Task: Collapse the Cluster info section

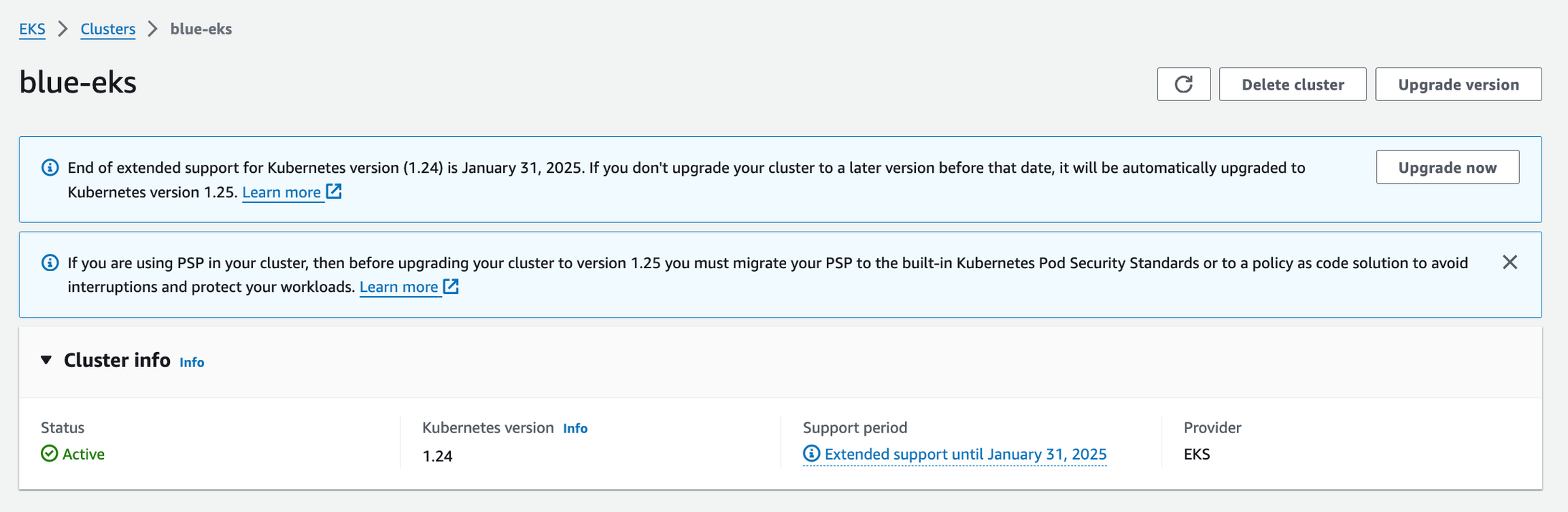Action: tap(46, 361)
